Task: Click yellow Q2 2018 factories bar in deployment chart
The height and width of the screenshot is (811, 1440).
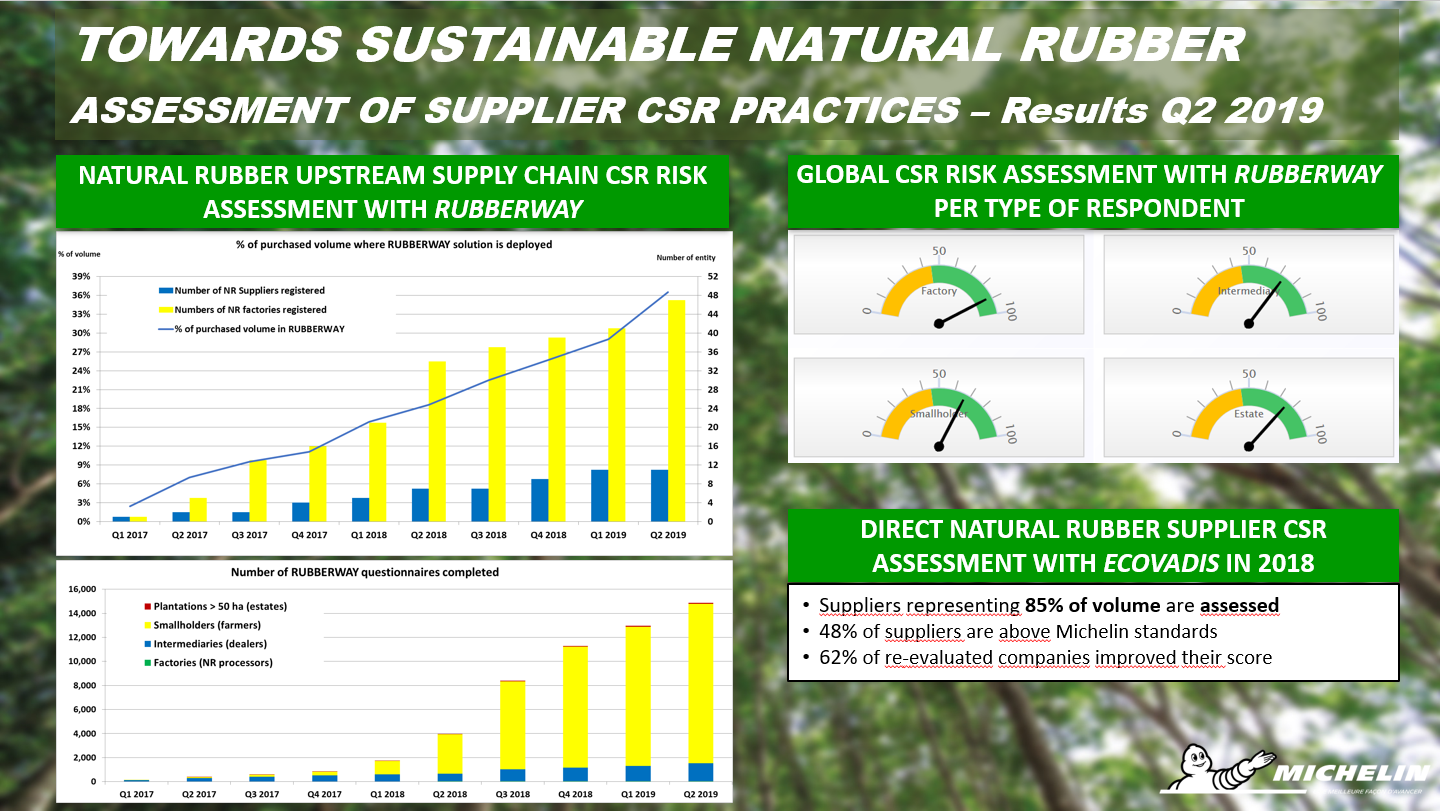Action: [437, 441]
